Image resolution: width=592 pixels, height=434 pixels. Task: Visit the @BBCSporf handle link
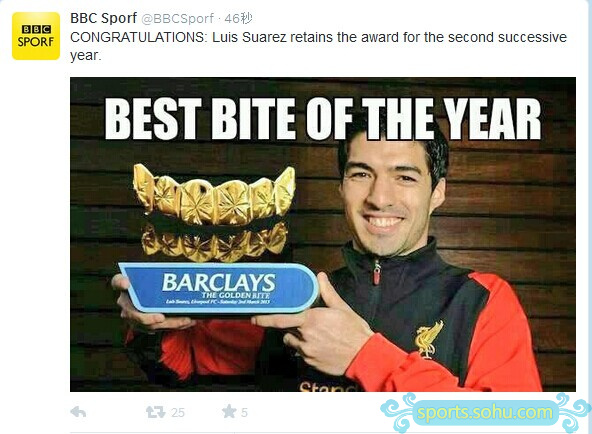[x=177, y=18]
